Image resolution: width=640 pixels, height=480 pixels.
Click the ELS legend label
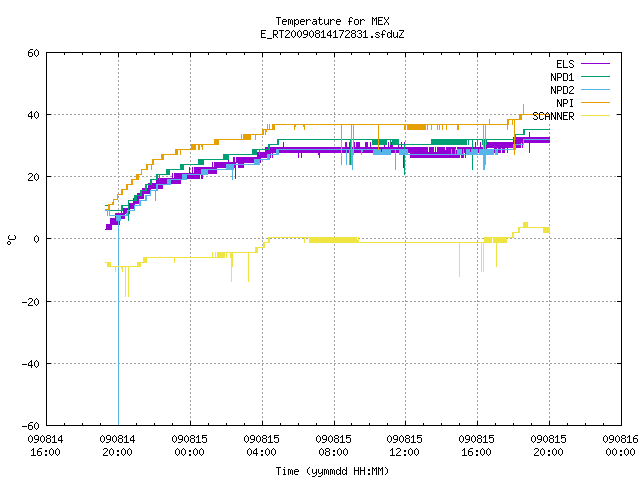point(565,64)
